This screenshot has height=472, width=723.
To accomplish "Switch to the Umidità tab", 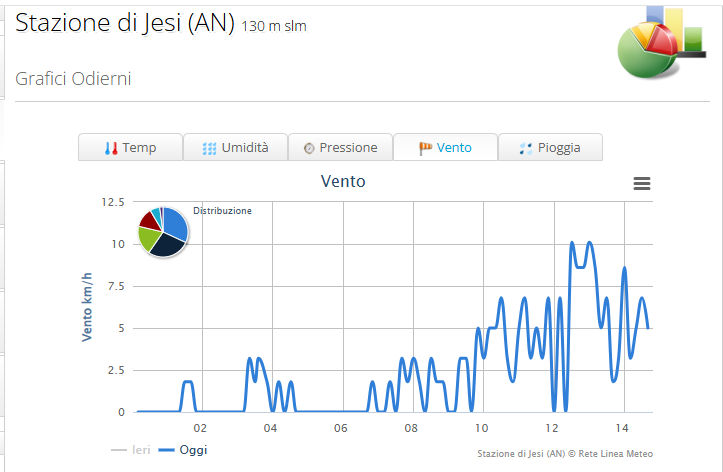I will point(236,148).
